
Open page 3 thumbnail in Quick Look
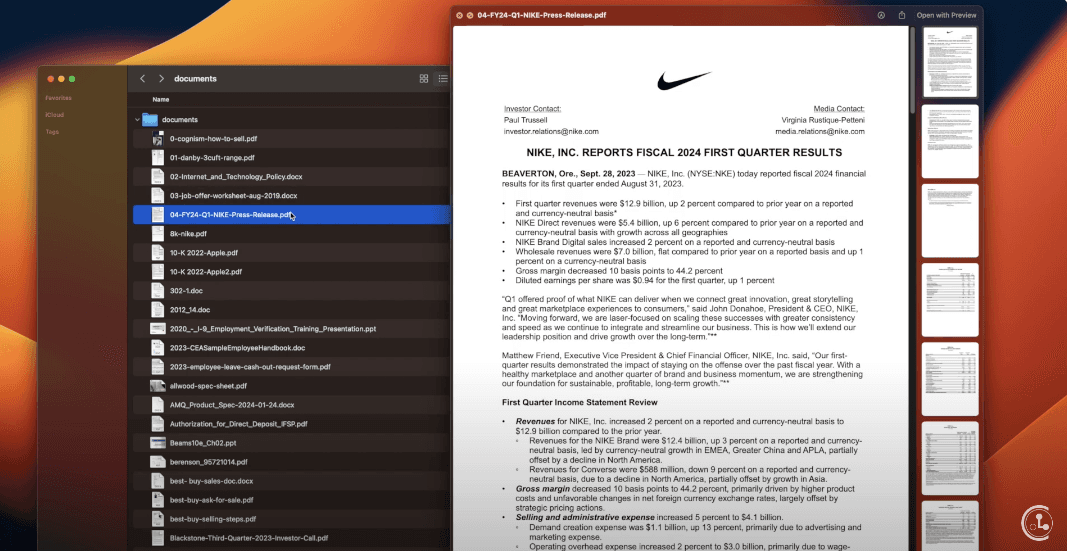tap(950, 220)
